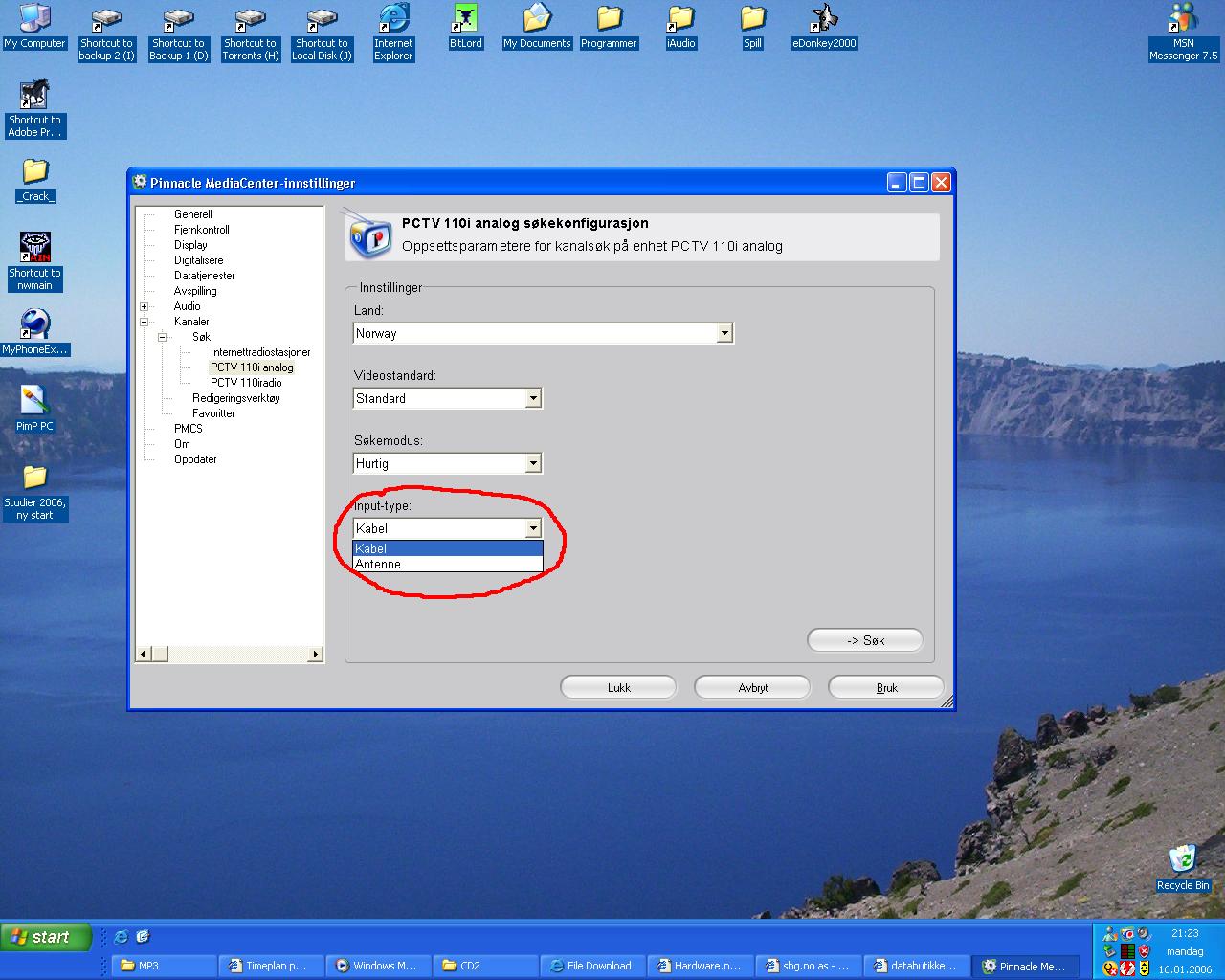The width and height of the screenshot is (1225, 980).
Task: Launch BitLord desktop icon
Action: [465, 27]
